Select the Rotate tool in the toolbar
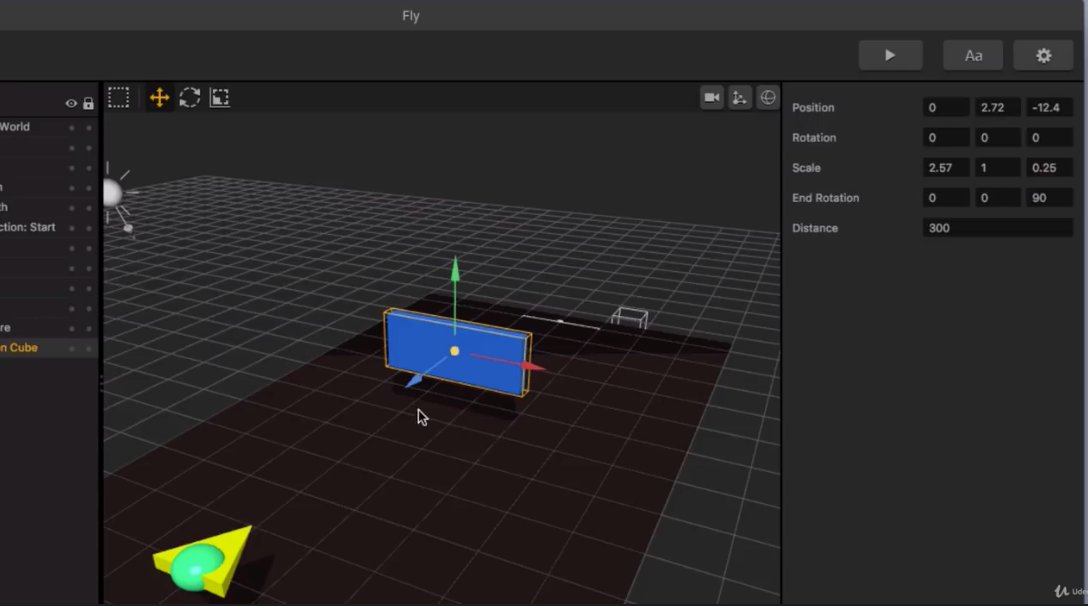 [x=188, y=97]
